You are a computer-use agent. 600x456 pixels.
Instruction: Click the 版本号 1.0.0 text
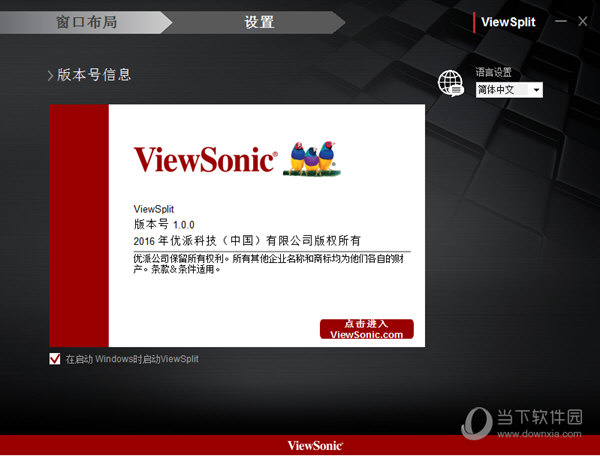[164, 224]
